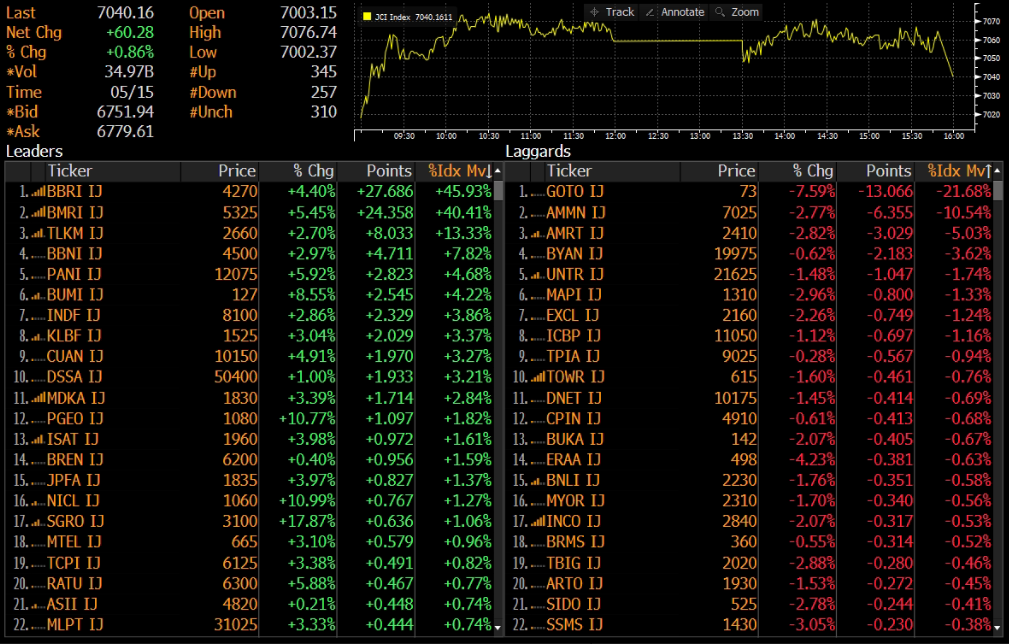Viewport: 1009px width, 644px height.
Task: Click the #Up count 345
Action: click(x=324, y=72)
